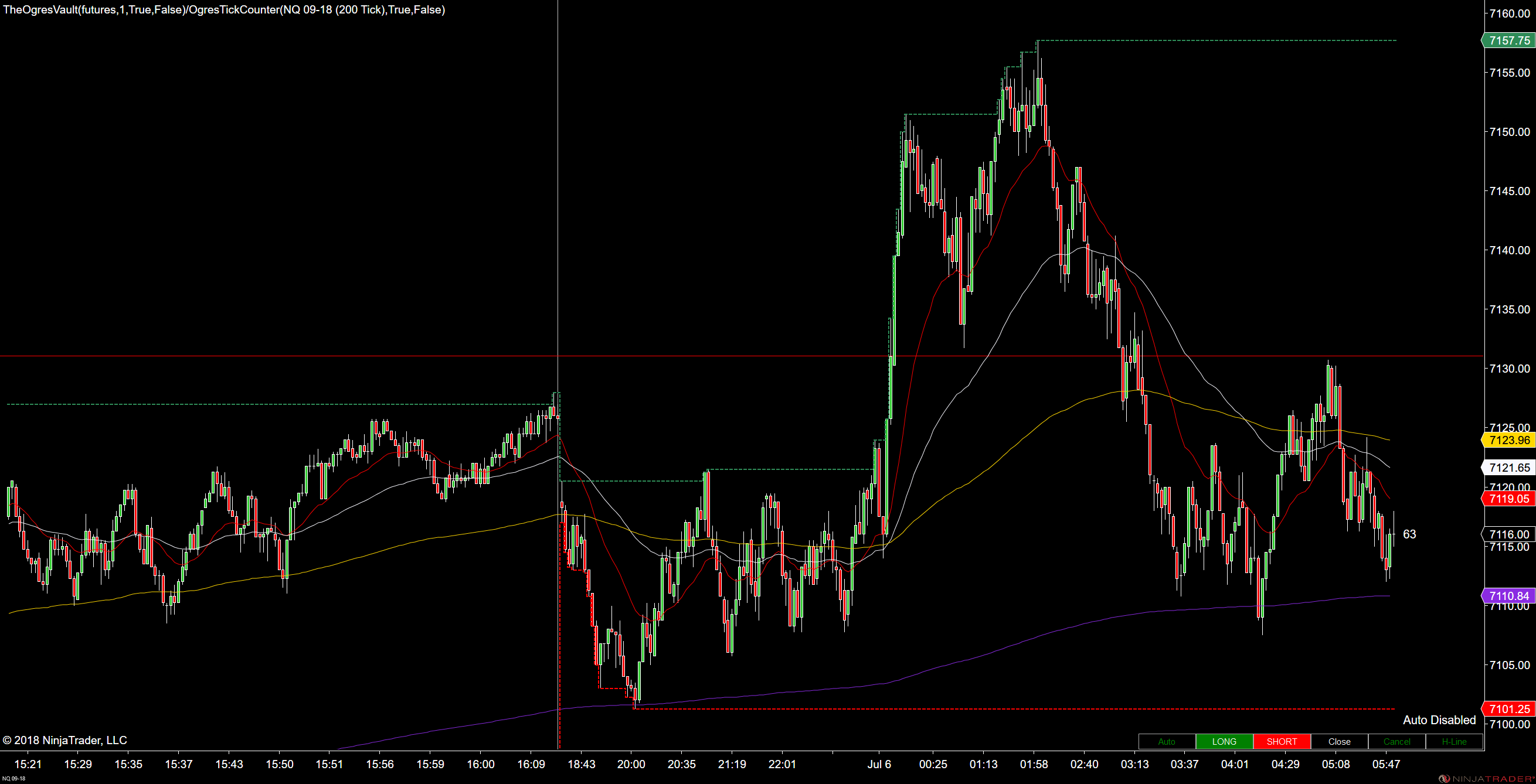Viewport: 1536px width, 784px height.
Task: Click the 15:43 time axis label
Action: pyautogui.click(x=229, y=764)
